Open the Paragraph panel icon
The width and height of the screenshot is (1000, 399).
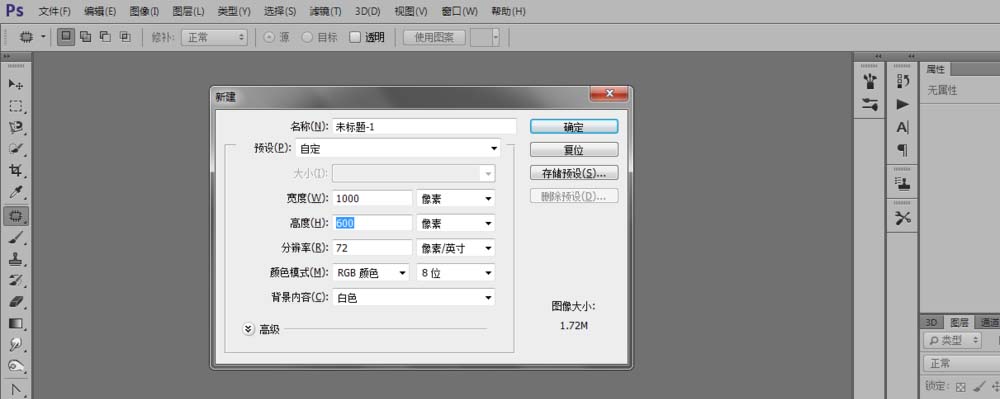[x=902, y=150]
